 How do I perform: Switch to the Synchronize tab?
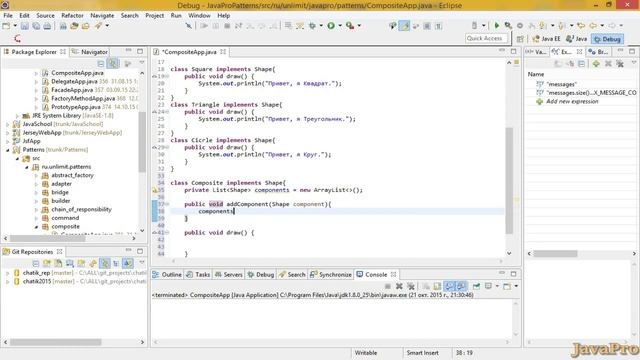tap(331, 275)
